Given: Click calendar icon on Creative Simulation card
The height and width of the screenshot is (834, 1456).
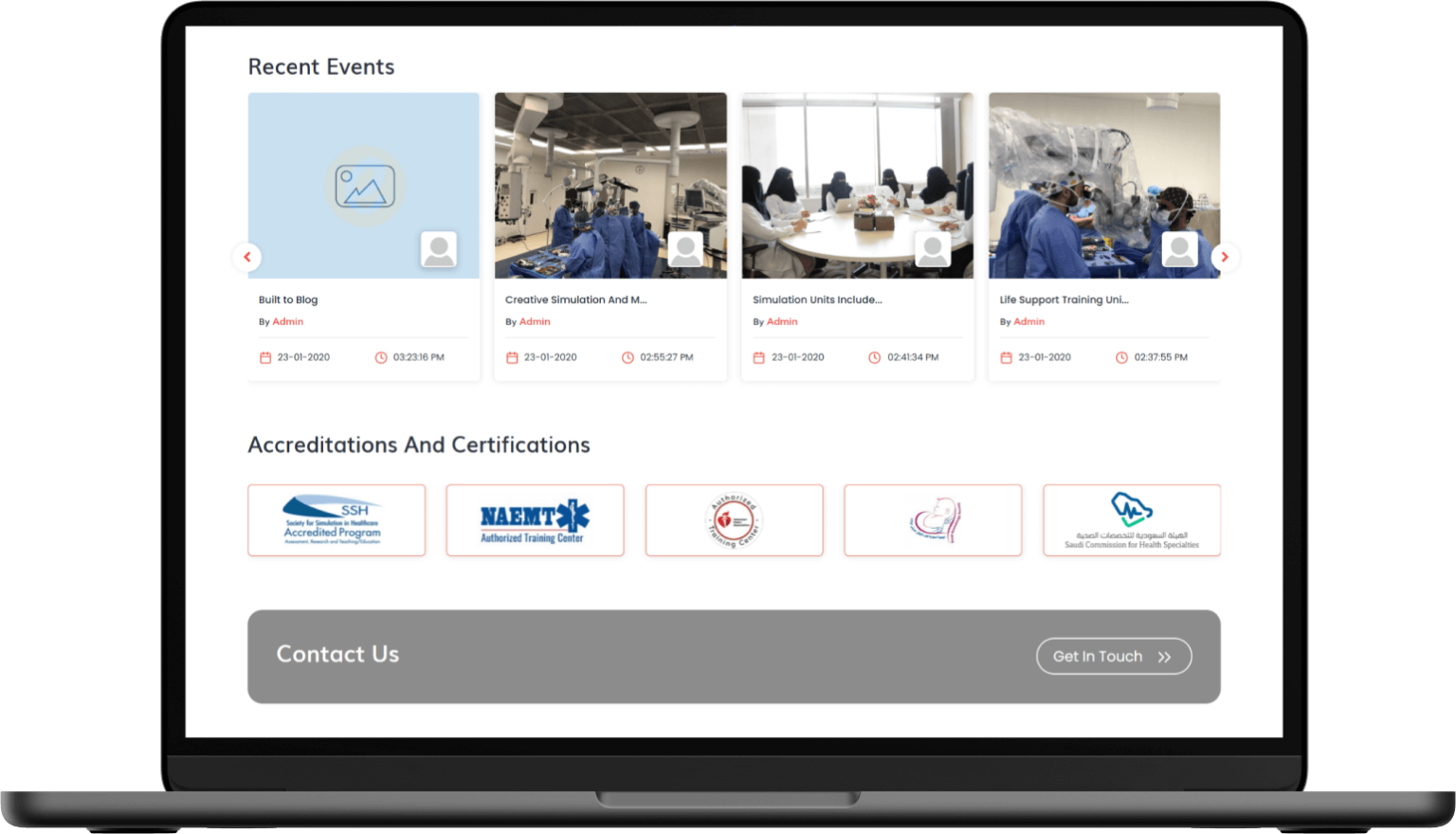Looking at the screenshot, I should [512, 357].
